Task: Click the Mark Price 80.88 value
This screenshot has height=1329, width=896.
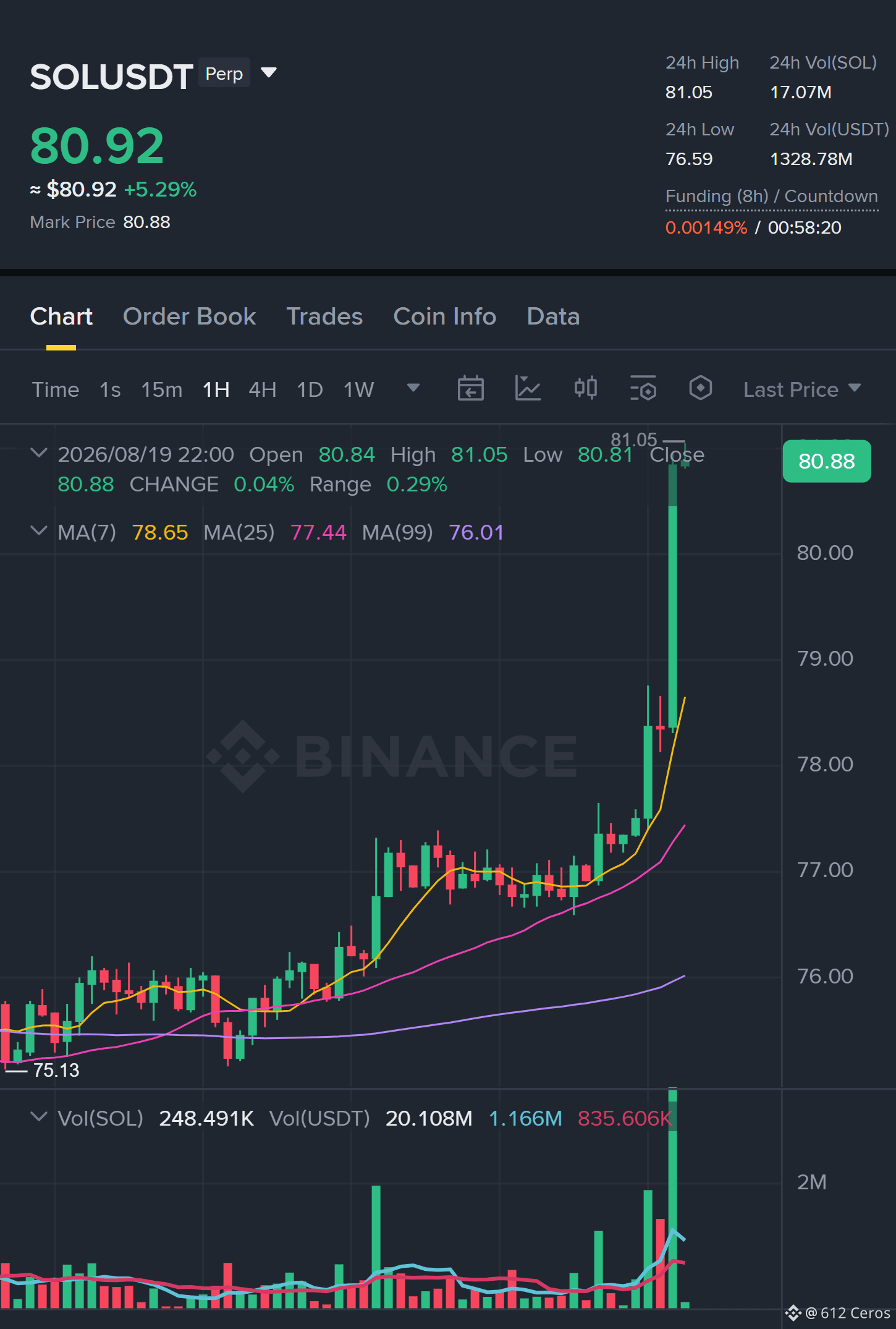Action: pyautogui.click(x=146, y=222)
